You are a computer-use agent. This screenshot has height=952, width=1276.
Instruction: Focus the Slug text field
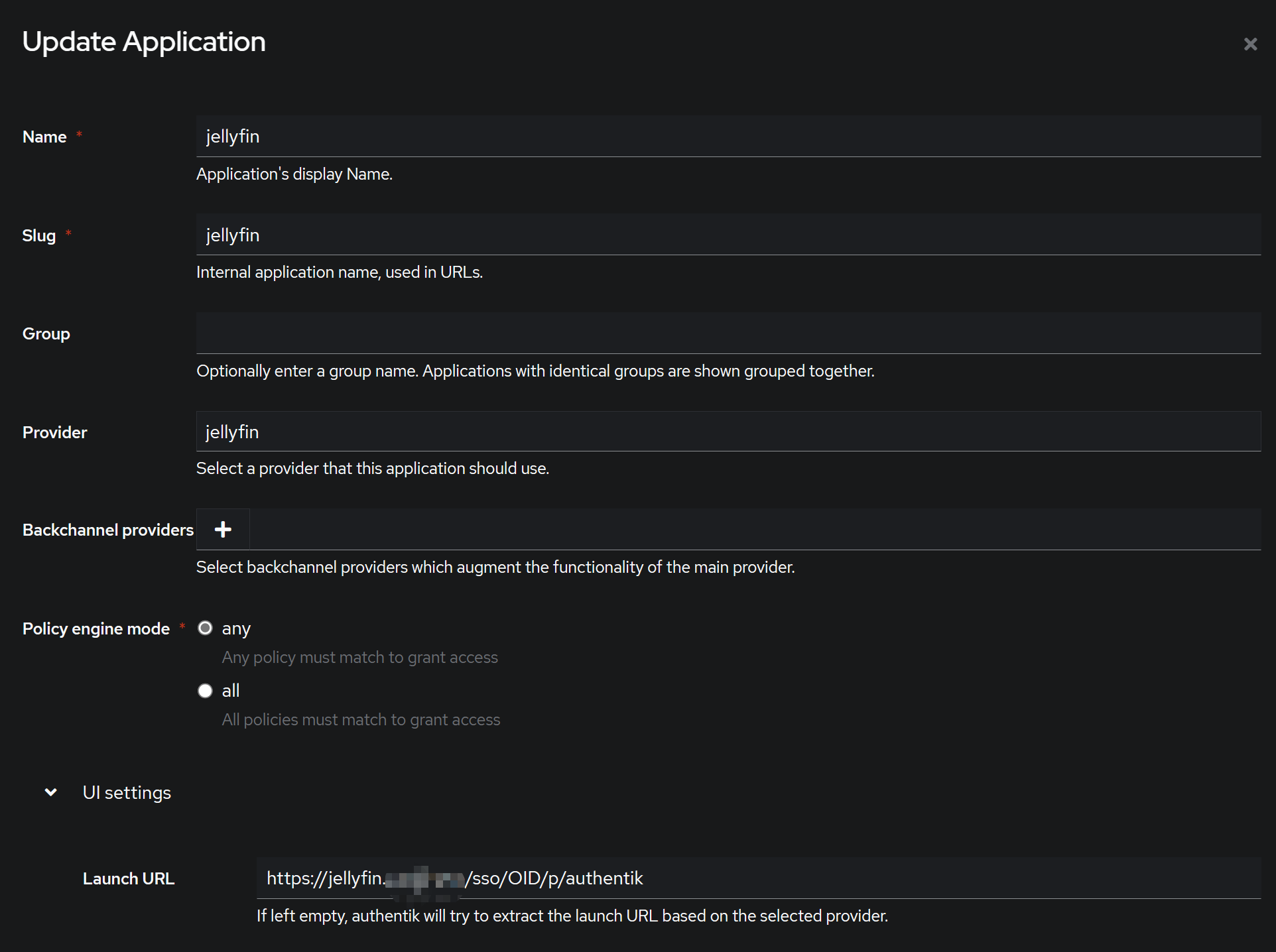[x=728, y=235]
